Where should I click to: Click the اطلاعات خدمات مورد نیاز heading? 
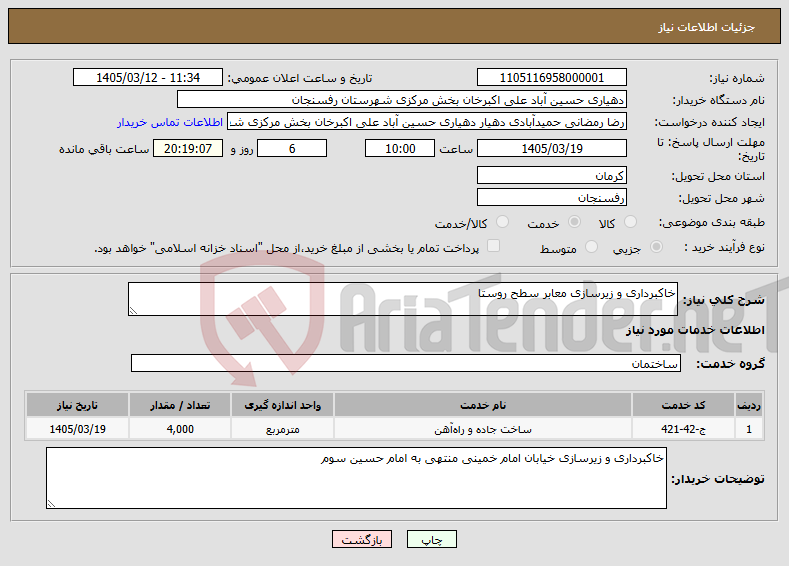(695, 330)
